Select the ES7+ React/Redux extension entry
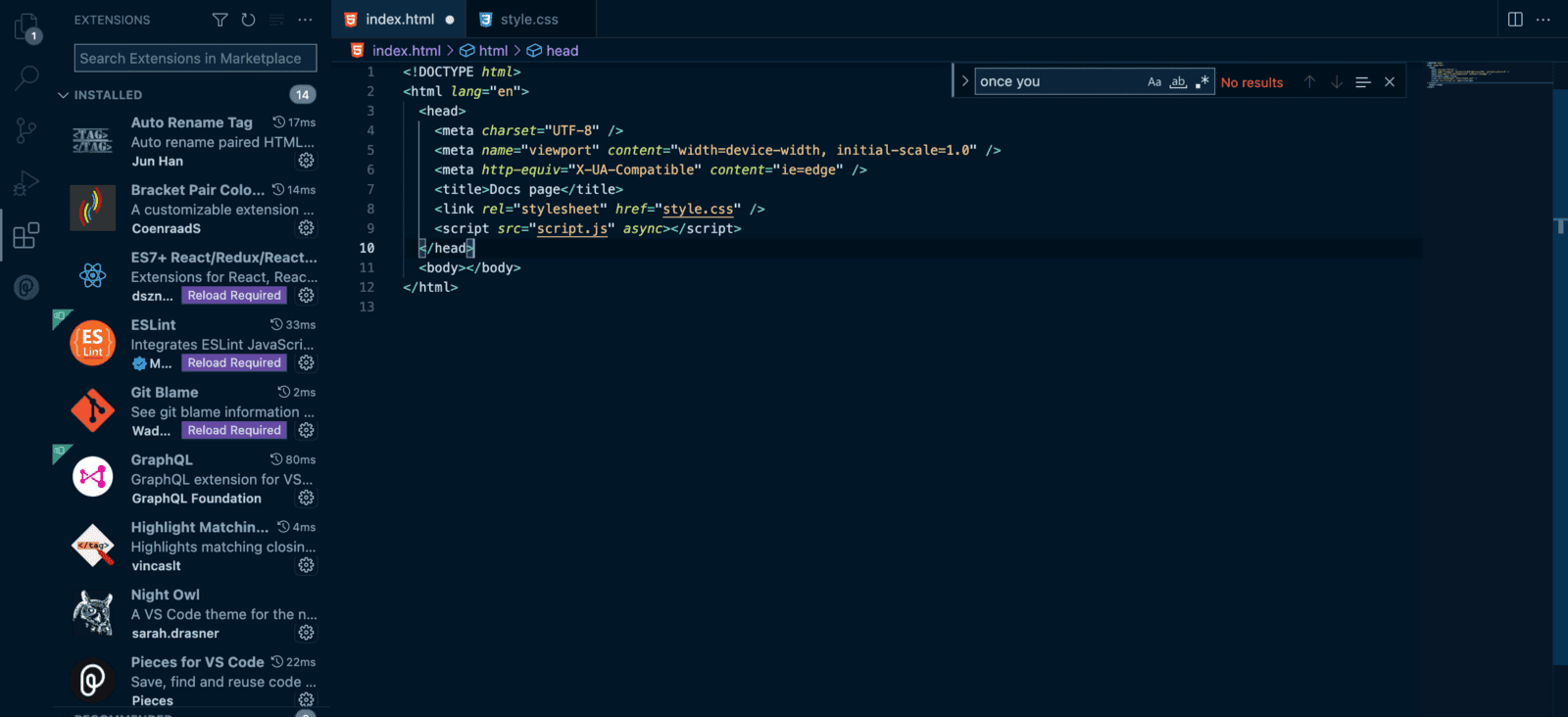 pos(192,276)
